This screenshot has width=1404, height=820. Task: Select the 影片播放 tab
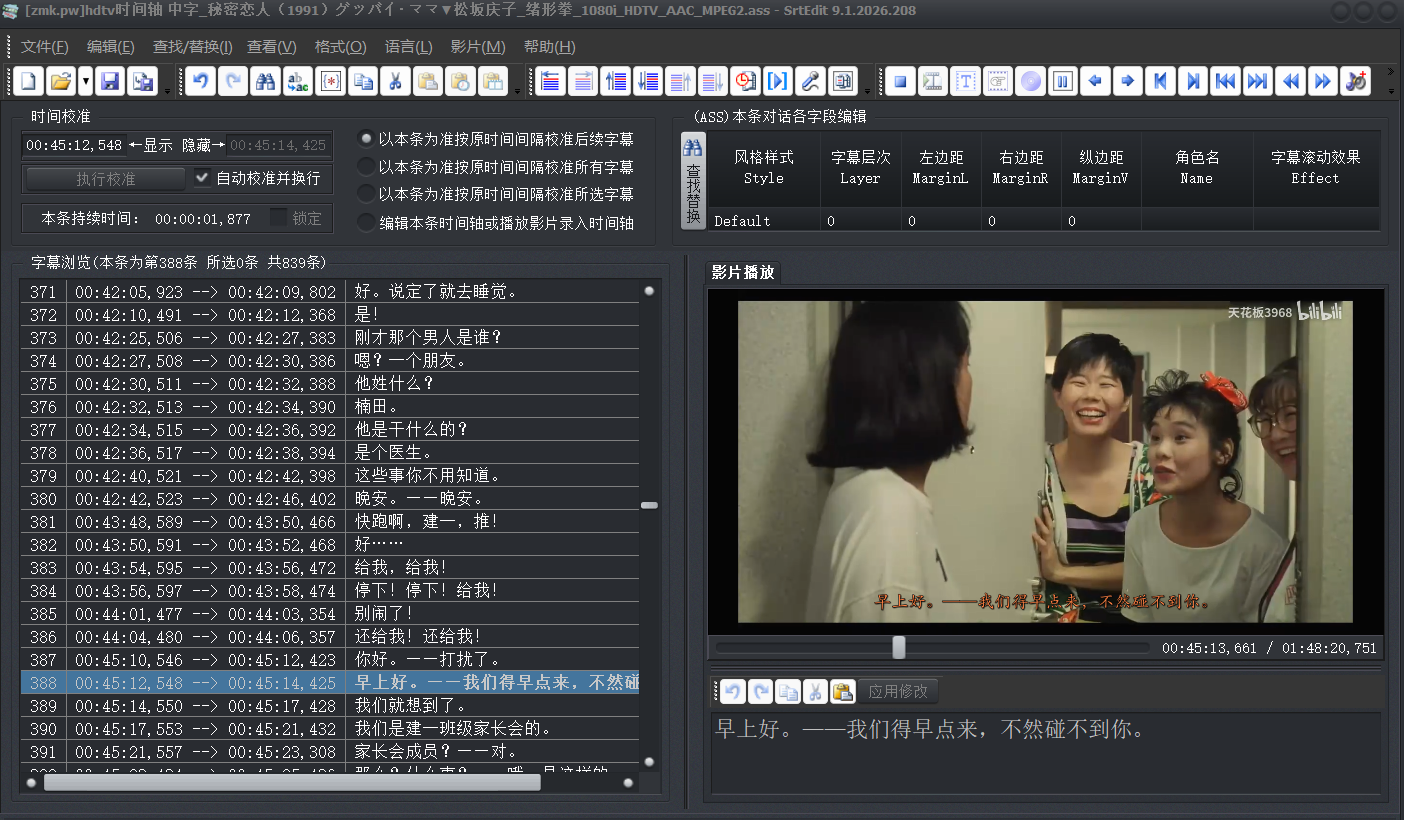[743, 272]
